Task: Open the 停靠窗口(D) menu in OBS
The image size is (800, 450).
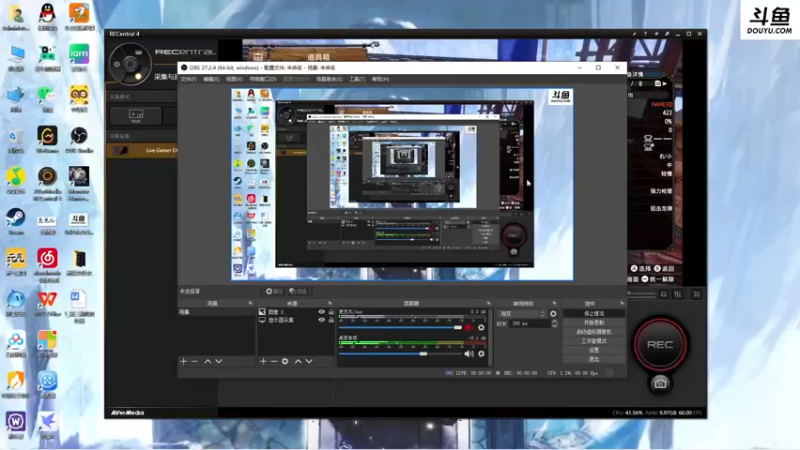Action: [x=263, y=79]
